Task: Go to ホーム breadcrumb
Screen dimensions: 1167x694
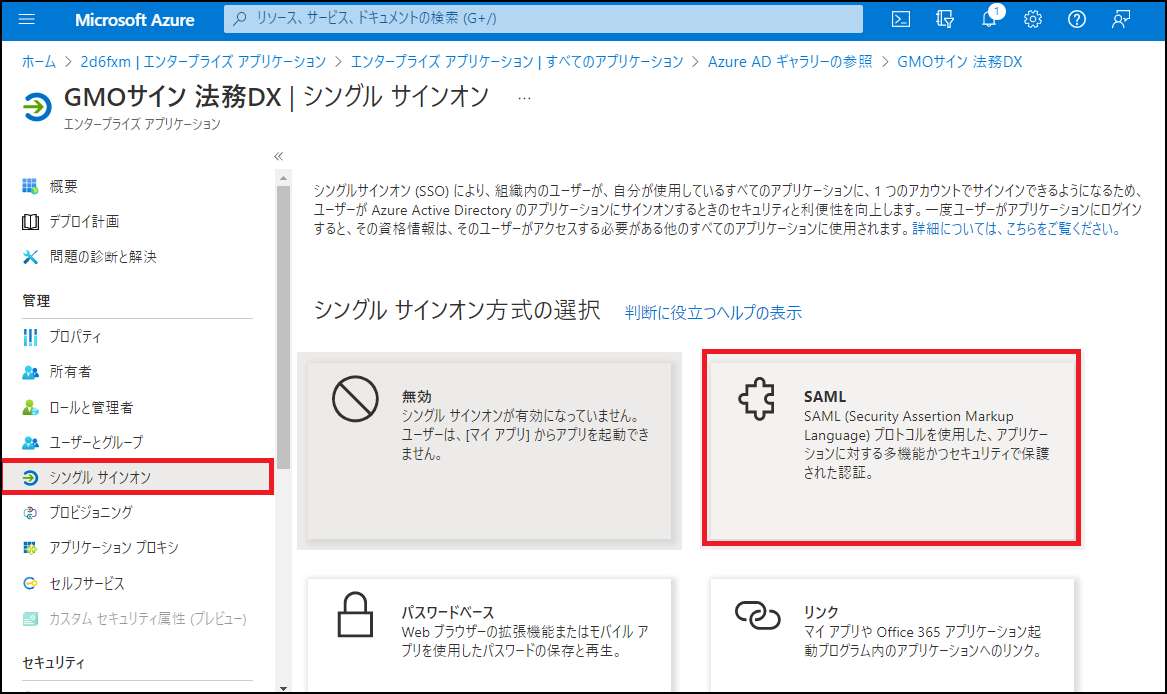Action: [39, 62]
